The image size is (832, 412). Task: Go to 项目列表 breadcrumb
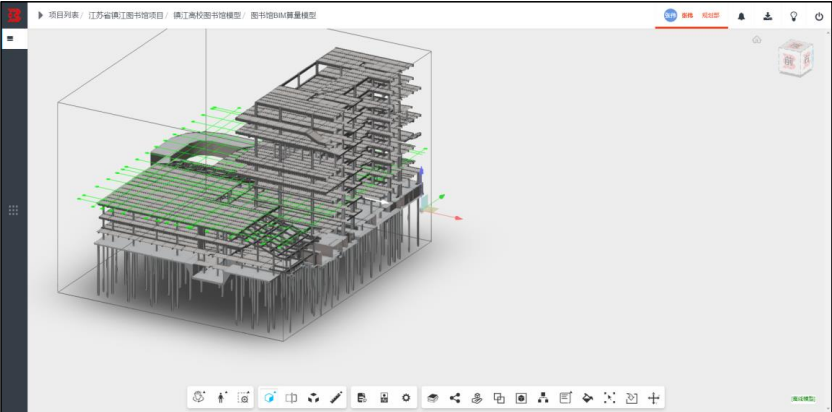coord(63,15)
